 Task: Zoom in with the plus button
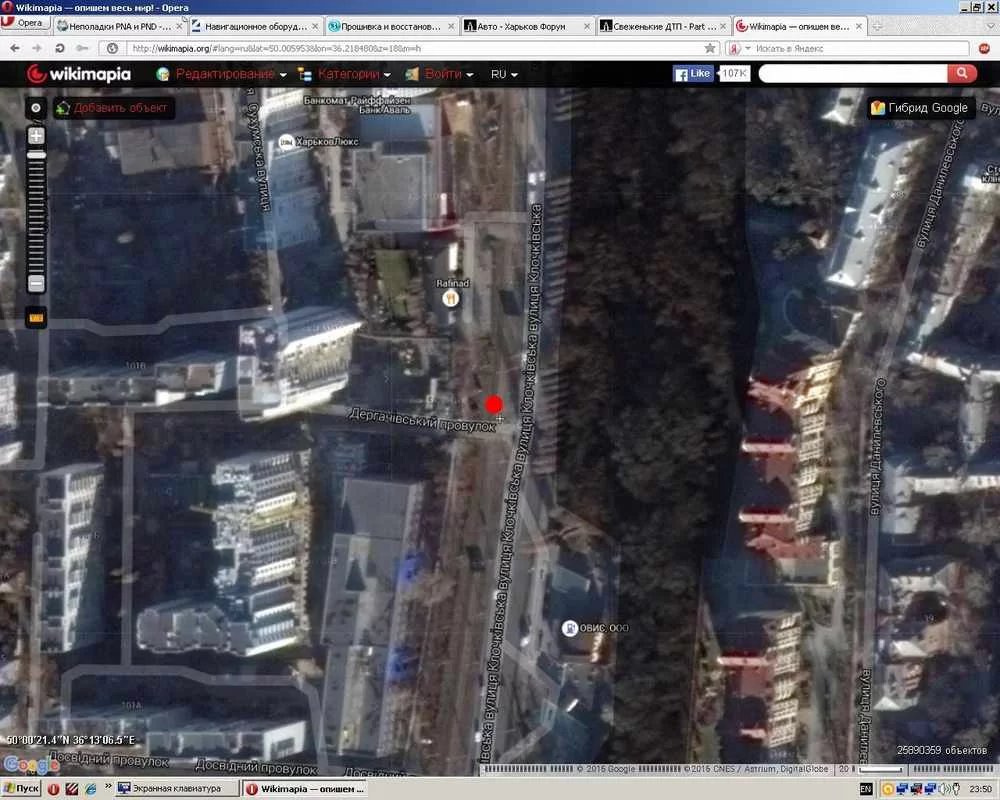coord(36,135)
